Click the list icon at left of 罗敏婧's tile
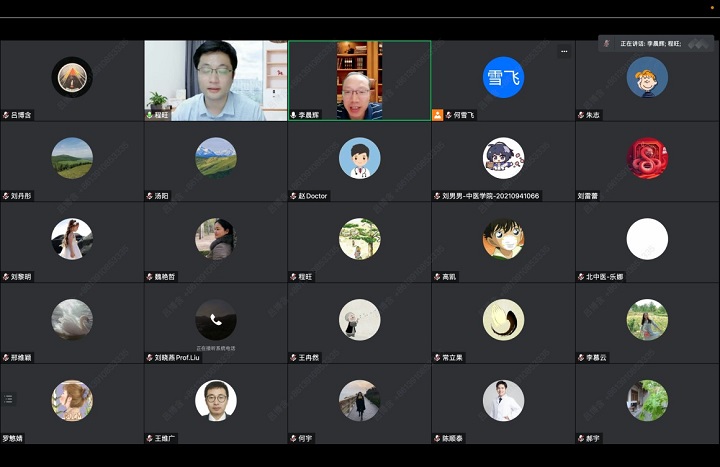This screenshot has width=720, height=467. (x=9, y=399)
